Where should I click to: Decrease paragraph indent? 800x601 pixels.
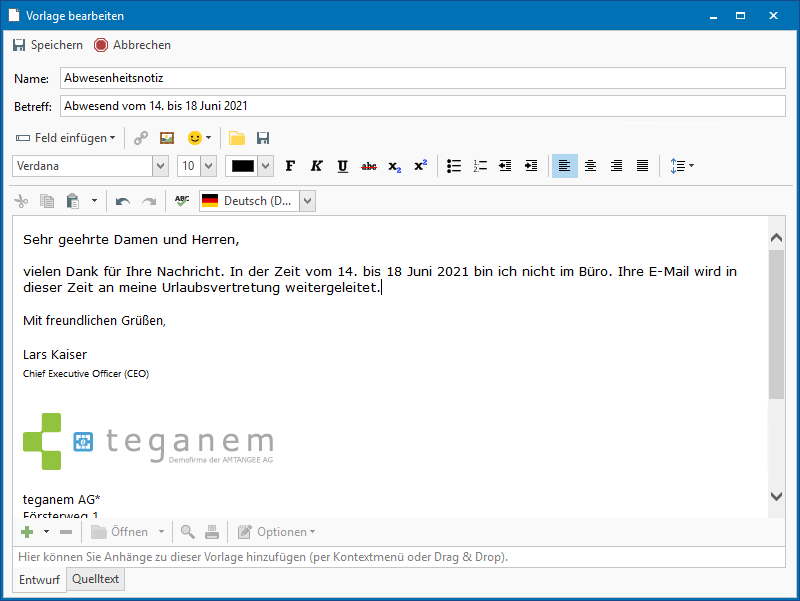coord(505,166)
